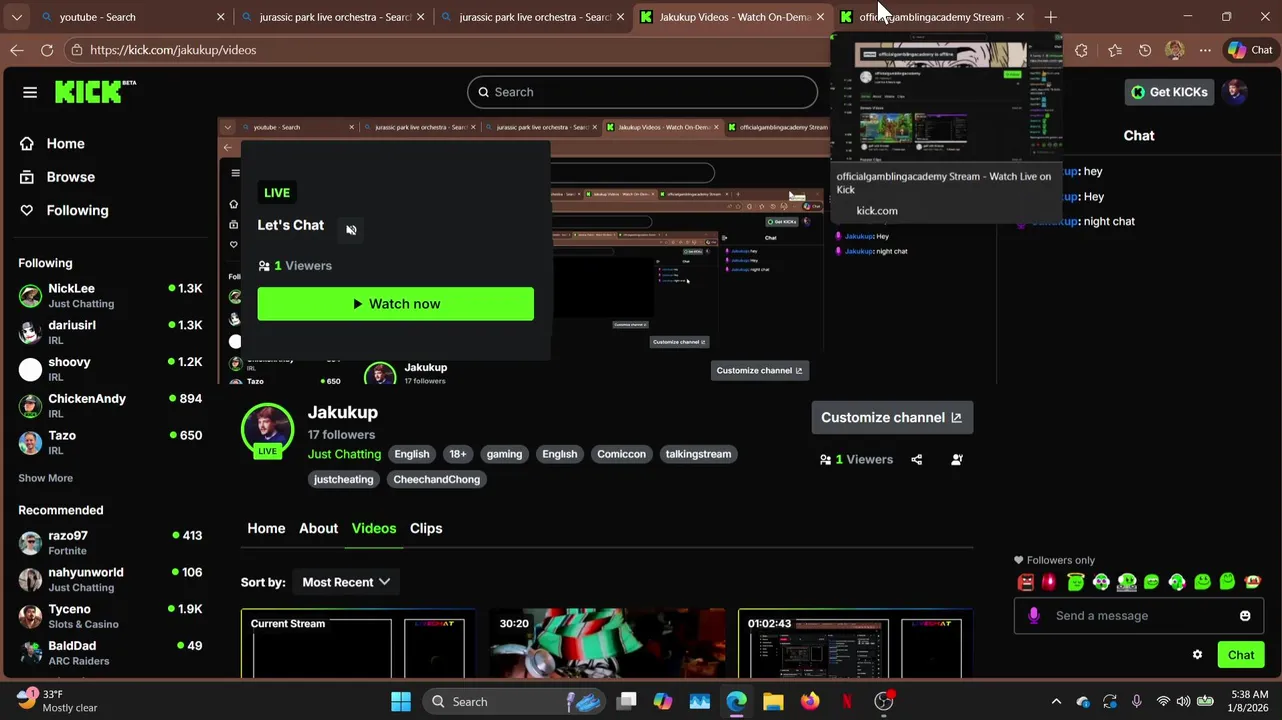
Task: Open Copilot Chat in Edge
Action: (1250, 50)
